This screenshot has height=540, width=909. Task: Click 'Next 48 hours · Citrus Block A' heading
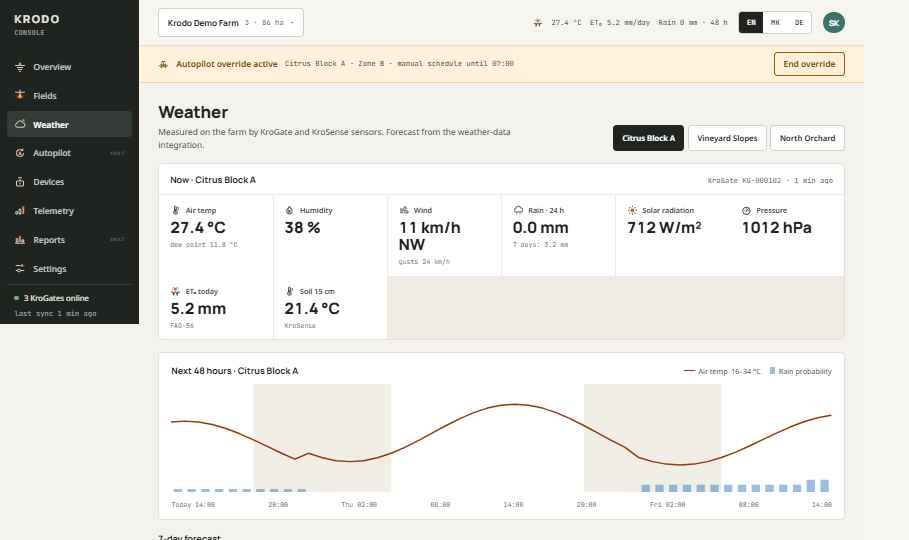(235, 371)
